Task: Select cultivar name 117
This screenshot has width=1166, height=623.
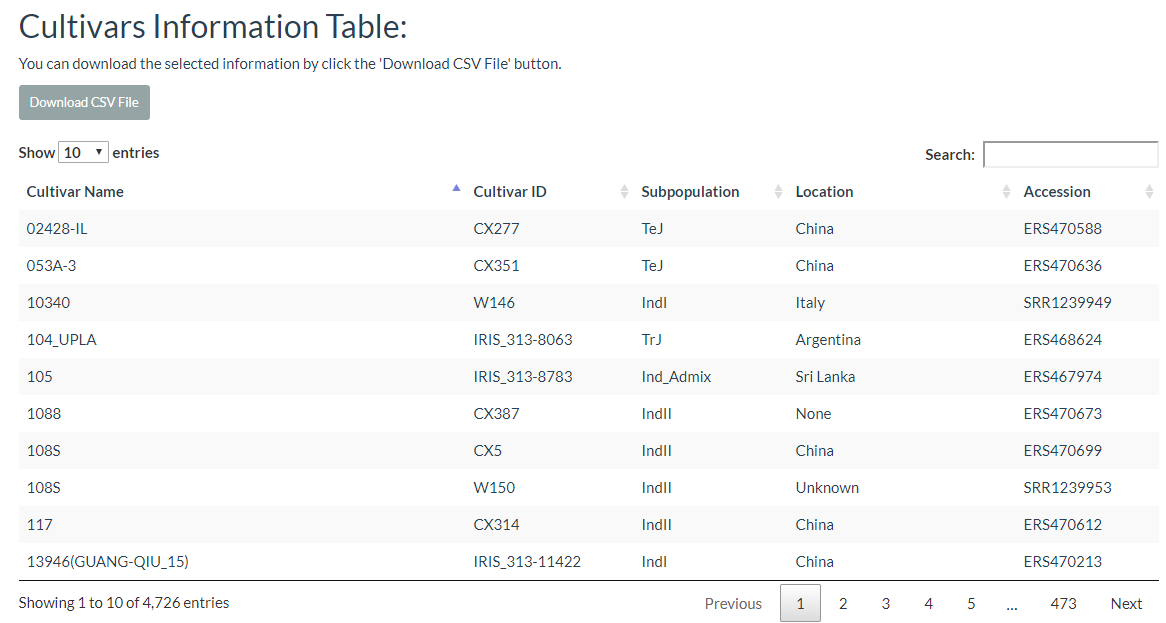Action: (x=39, y=525)
